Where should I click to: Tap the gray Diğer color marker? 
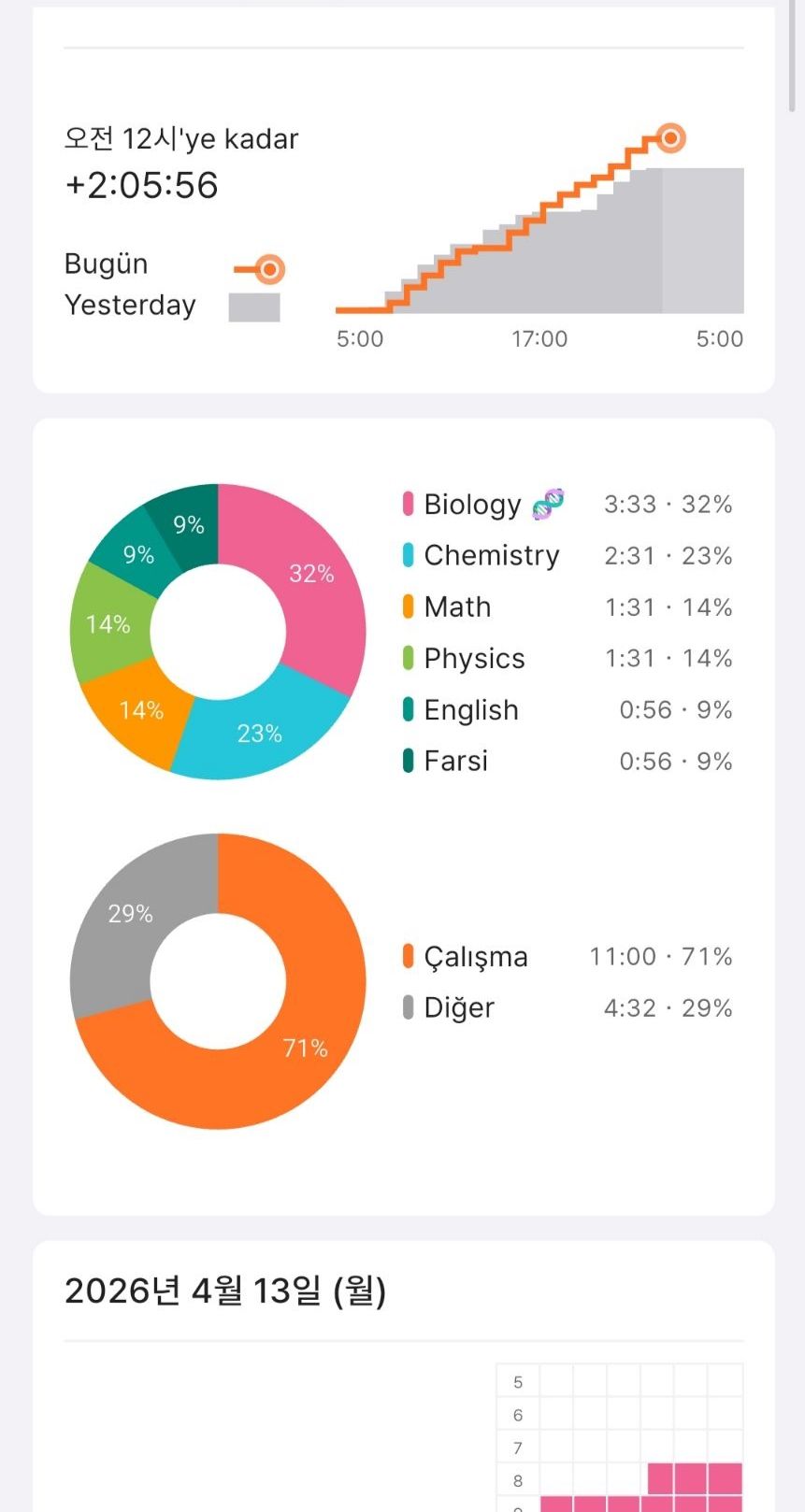(x=408, y=1007)
